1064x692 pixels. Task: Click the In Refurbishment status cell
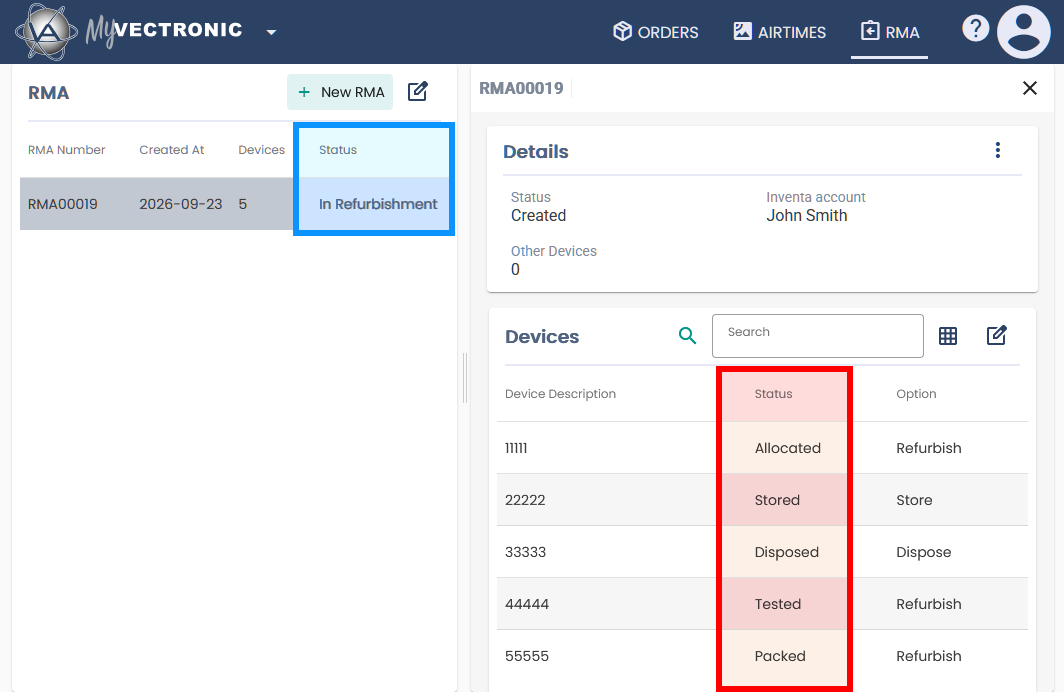pos(378,204)
